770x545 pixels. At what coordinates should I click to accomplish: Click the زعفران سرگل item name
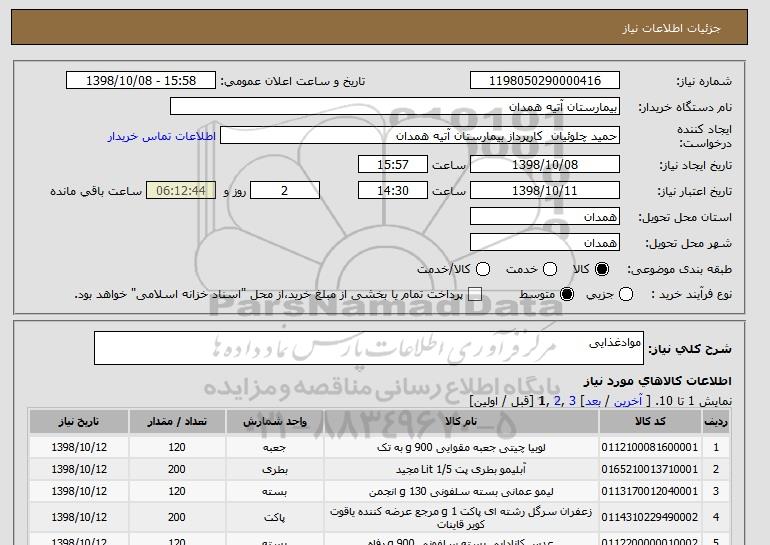pyautogui.click(x=461, y=518)
